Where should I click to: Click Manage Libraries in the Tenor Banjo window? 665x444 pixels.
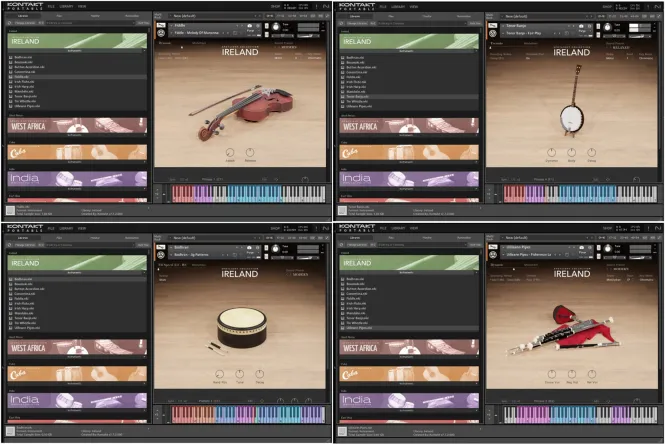357,23
